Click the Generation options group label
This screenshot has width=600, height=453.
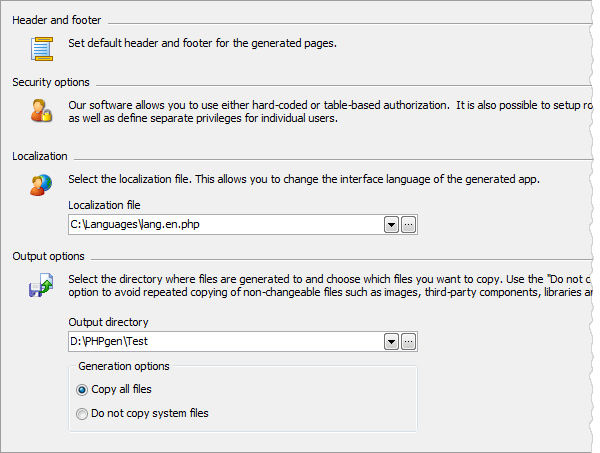click(x=124, y=367)
